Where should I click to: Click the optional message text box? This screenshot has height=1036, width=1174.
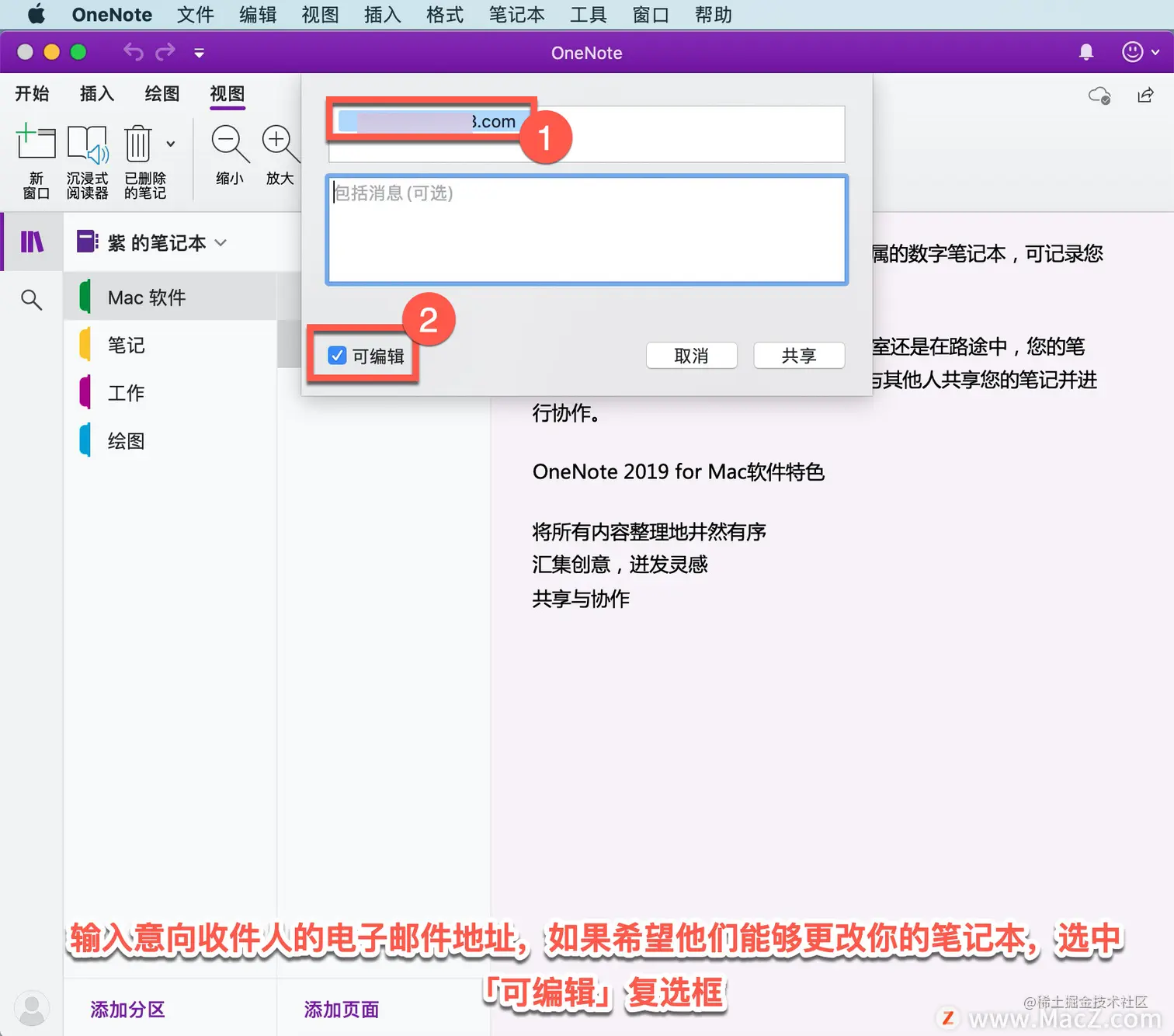coord(586,230)
